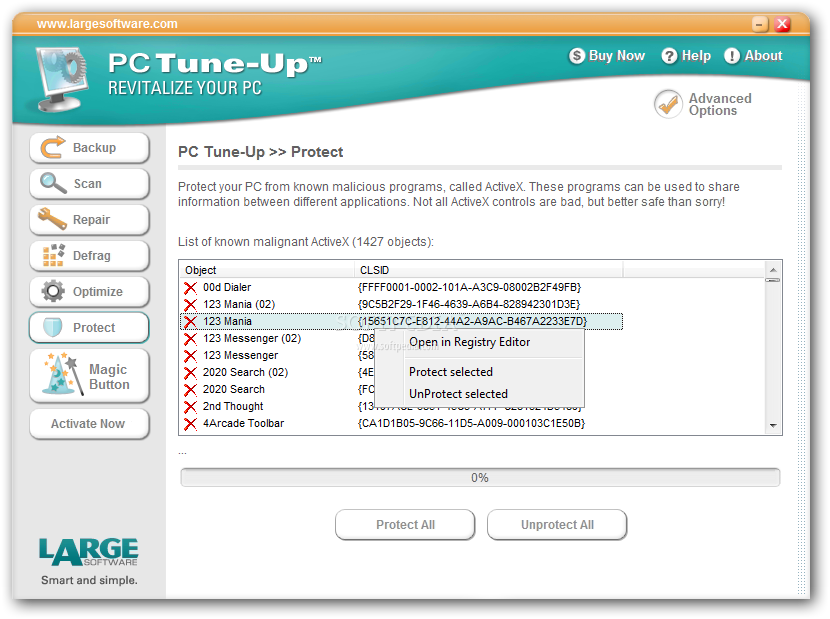Click the Unprotect All button
Screen dimensions: 830x619
click(x=557, y=525)
